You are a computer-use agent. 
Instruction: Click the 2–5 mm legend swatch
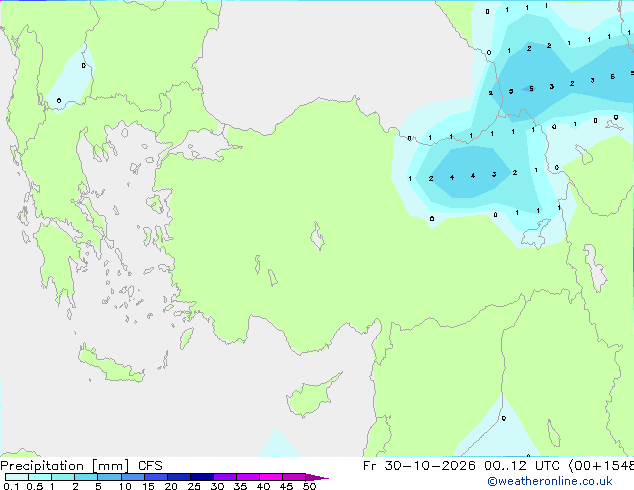click(x=86, y=477)
